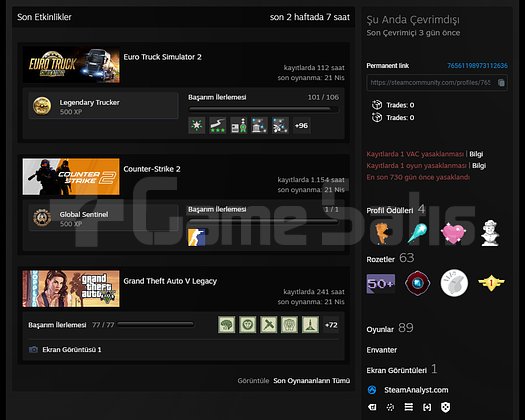Show the +96 more Euro Truck achievements
The image size is (525, 420).
(301, 126)
